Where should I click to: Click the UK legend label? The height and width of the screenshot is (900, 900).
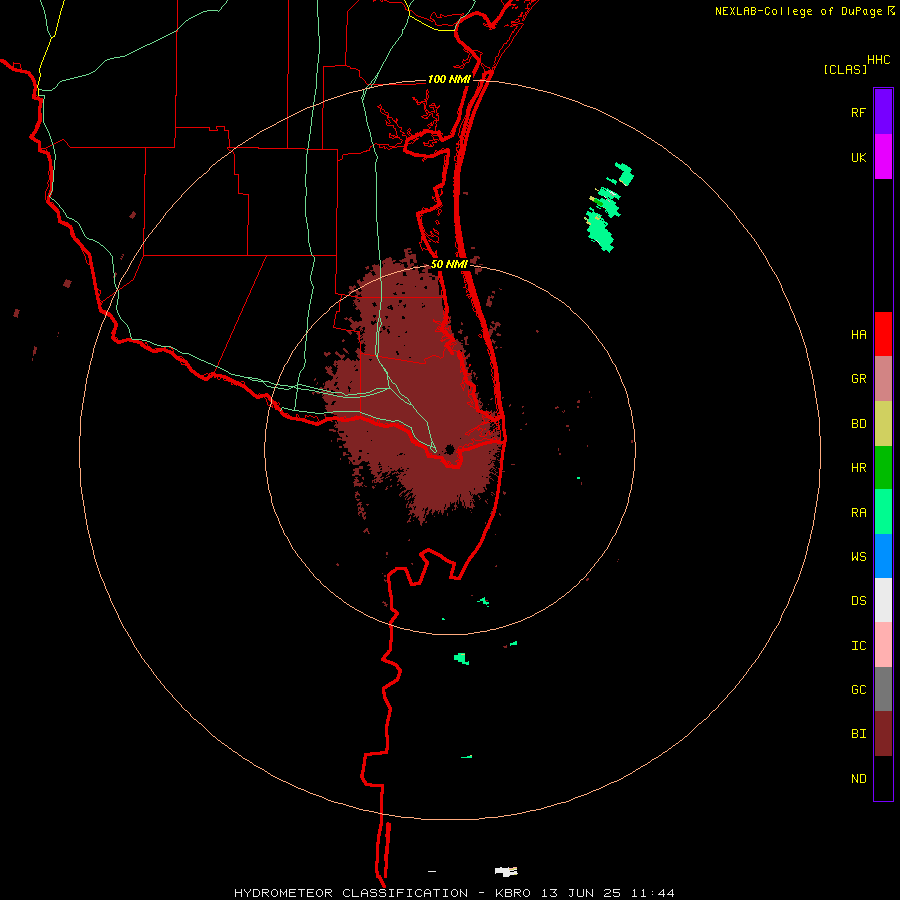[x=858, y=157]
